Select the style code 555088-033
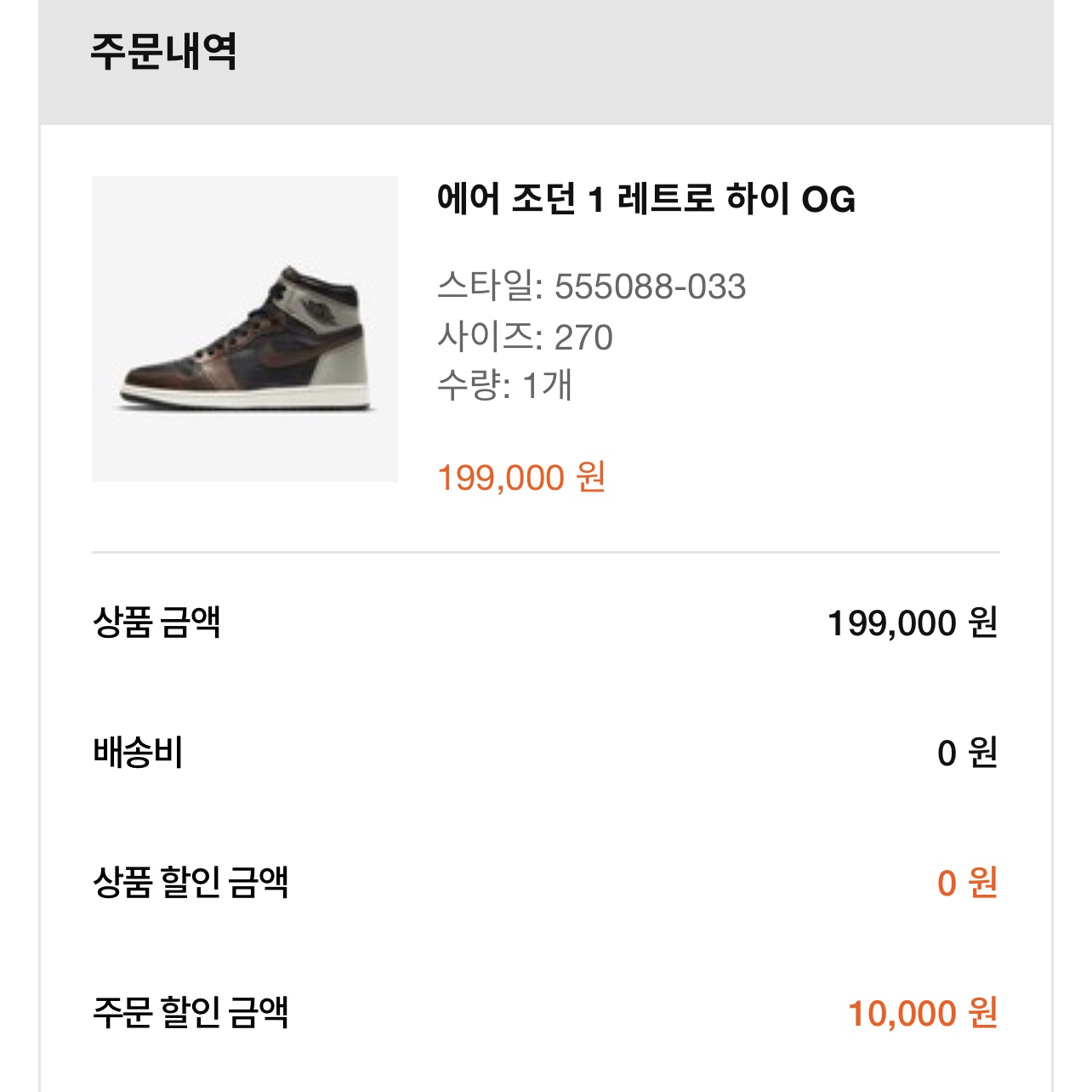This screenshot has height=1092, width=1092. click(651, 287)
